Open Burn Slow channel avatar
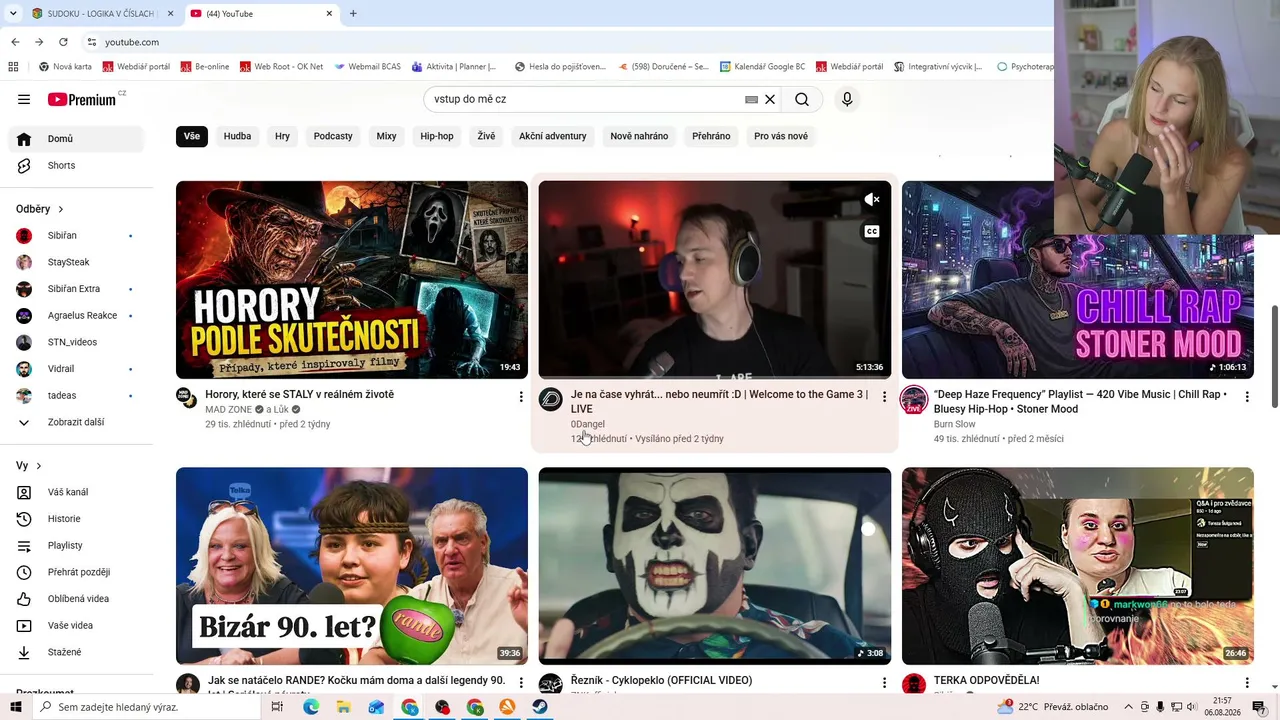 click(x=914, y=400)
